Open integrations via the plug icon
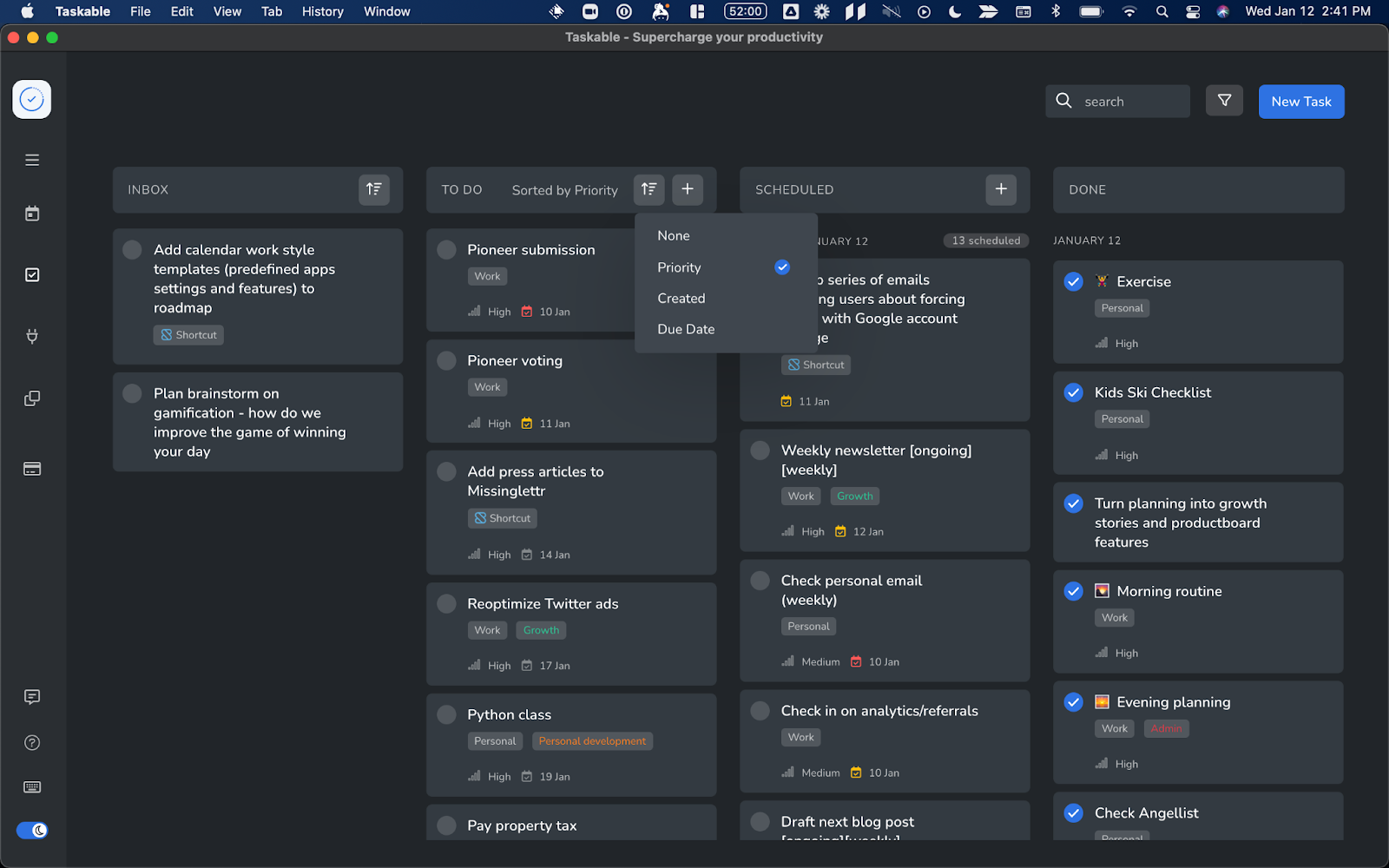 32,336
